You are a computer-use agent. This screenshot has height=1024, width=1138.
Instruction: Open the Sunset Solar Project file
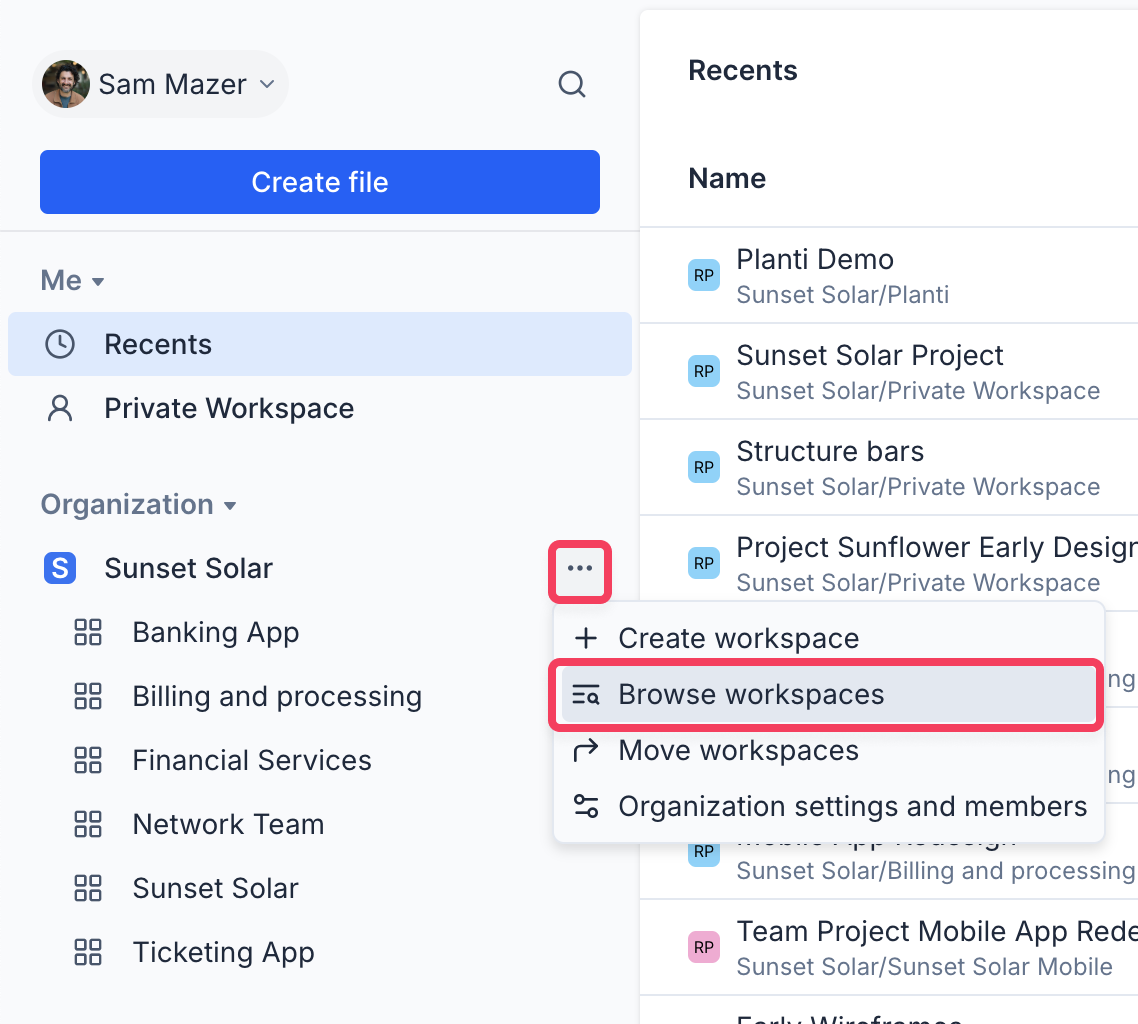[x=870, y=357]
